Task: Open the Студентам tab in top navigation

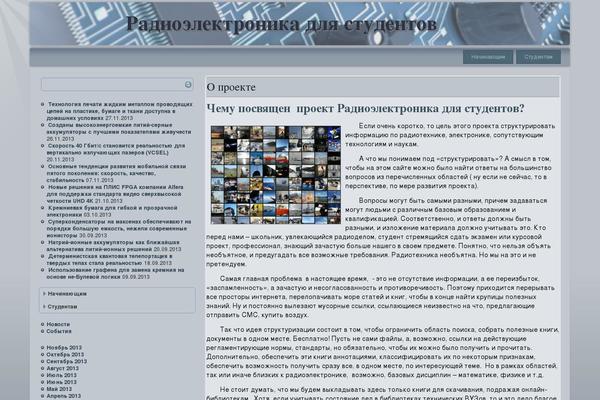Action: click(x=538, y=57)
